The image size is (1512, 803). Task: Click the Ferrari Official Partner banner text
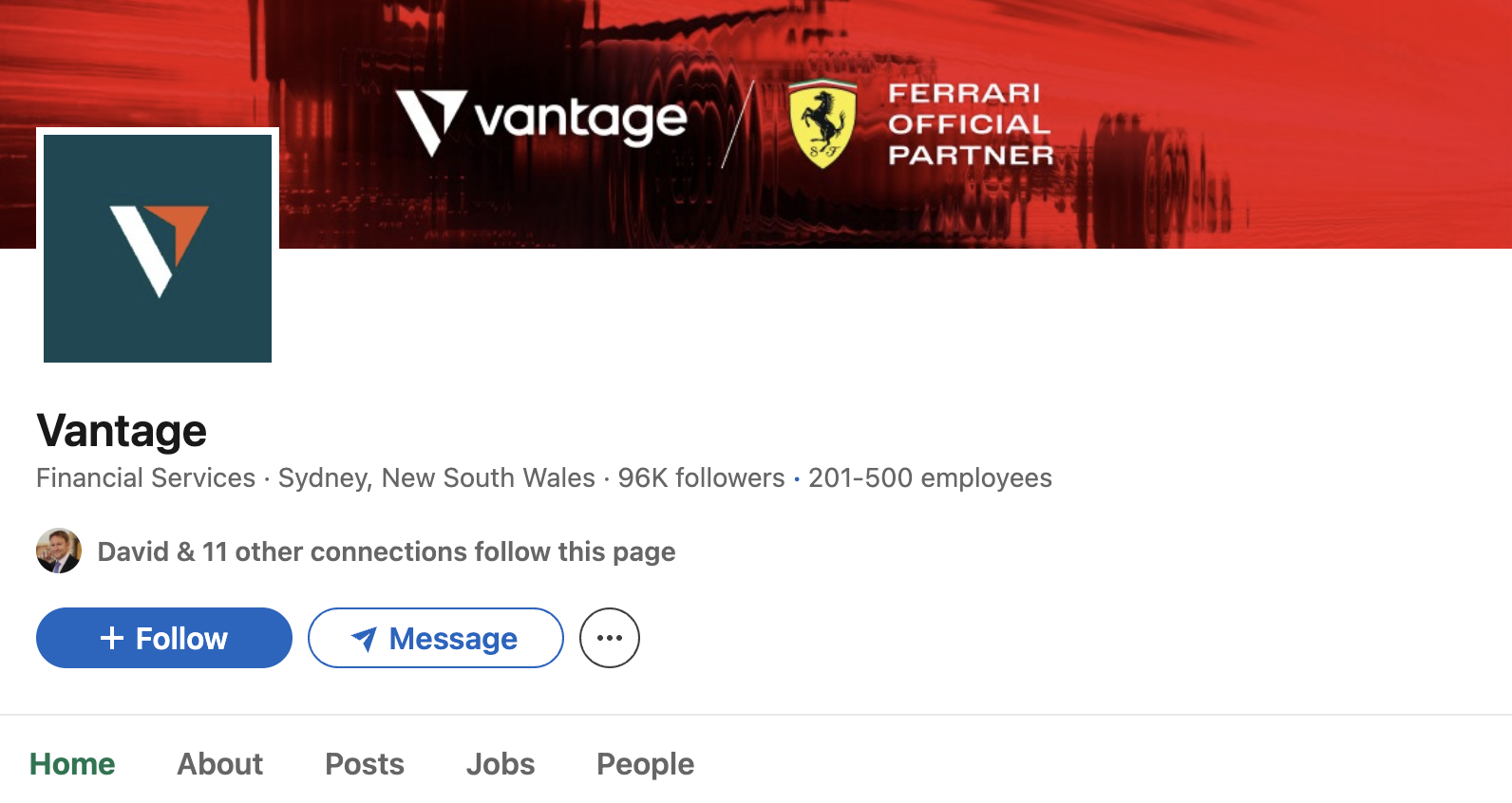tap(970, 124)
